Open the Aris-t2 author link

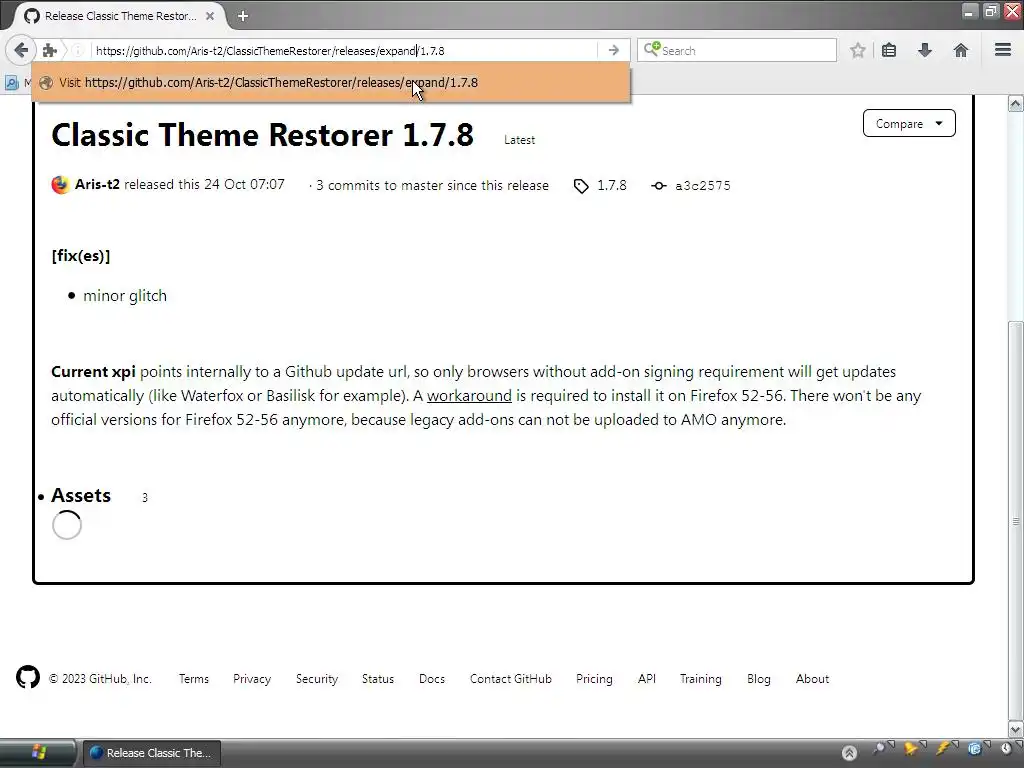click(97, 184)
